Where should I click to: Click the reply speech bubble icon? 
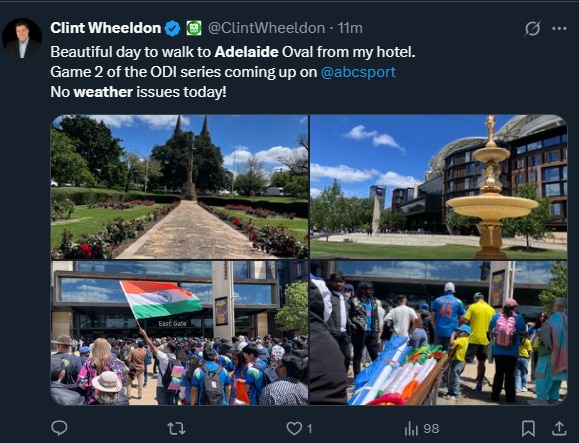(59, 428)
